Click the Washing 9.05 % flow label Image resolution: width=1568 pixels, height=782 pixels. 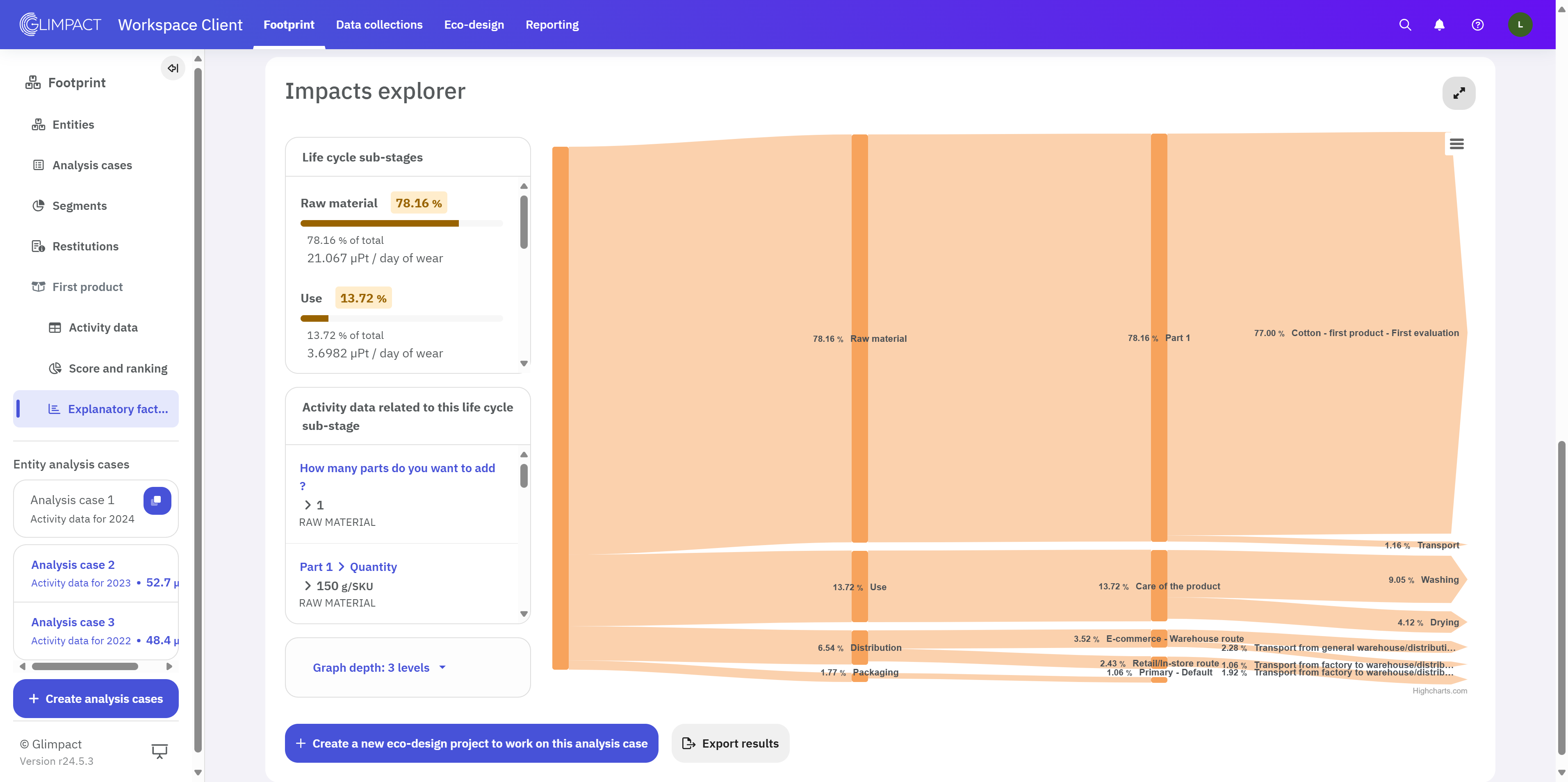(1423, 580)
